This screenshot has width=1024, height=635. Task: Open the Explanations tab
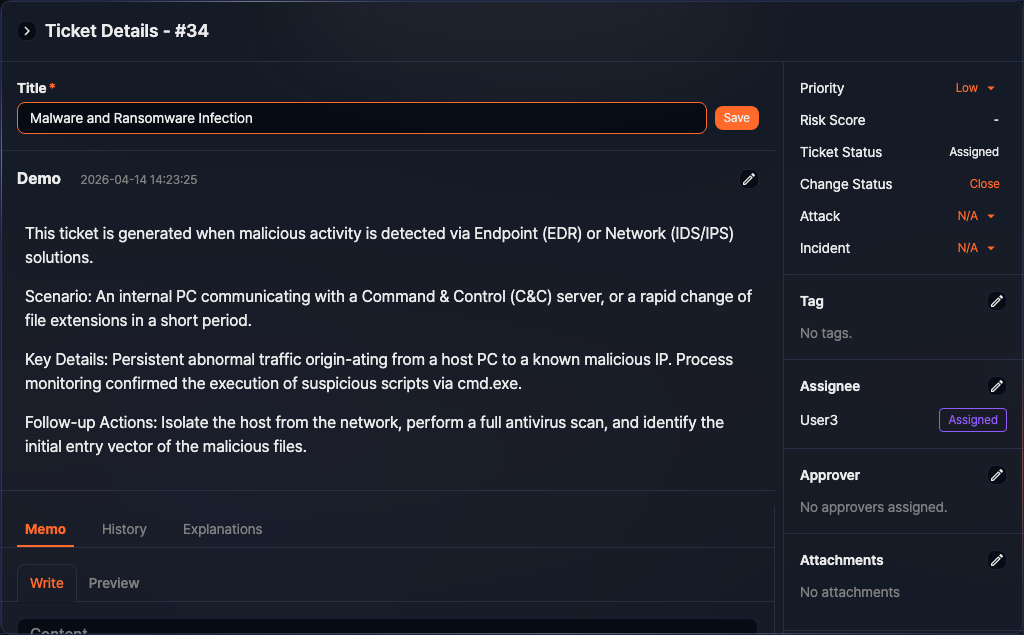coord(222,529)
